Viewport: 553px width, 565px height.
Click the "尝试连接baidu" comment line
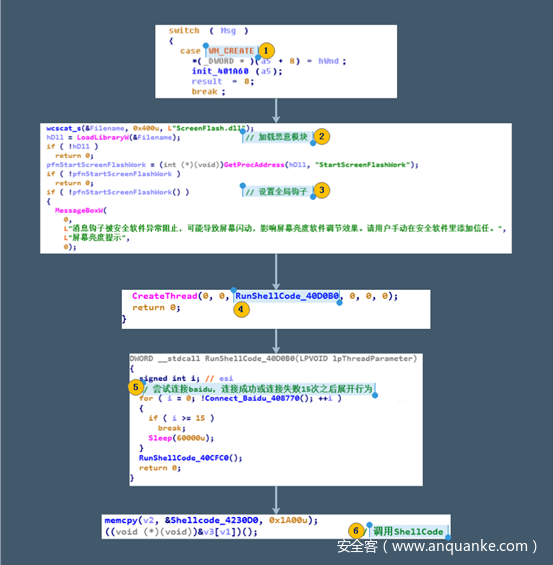tap(258, 389)
